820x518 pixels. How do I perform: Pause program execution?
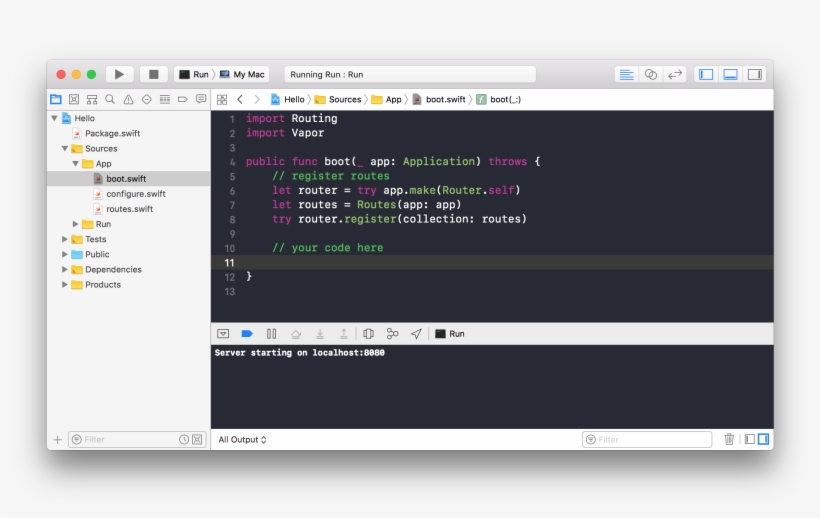tap(271, 333)
